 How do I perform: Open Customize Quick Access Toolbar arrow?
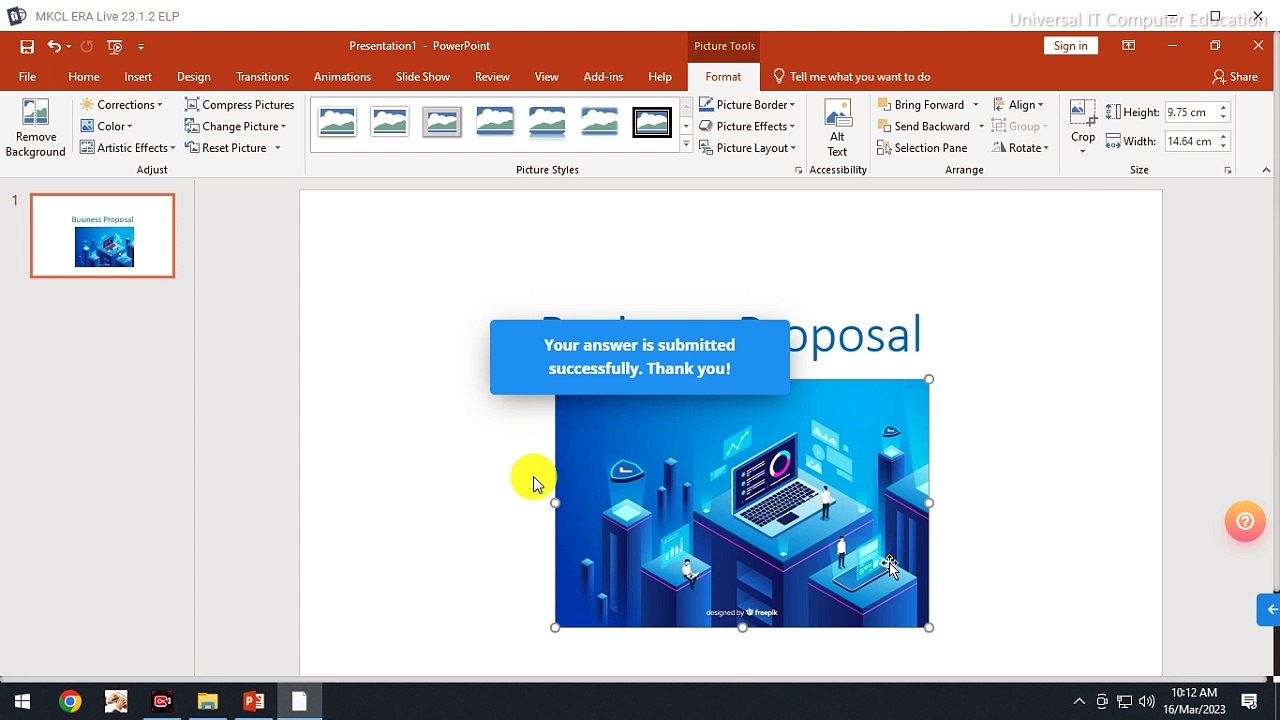click(141, 46)
